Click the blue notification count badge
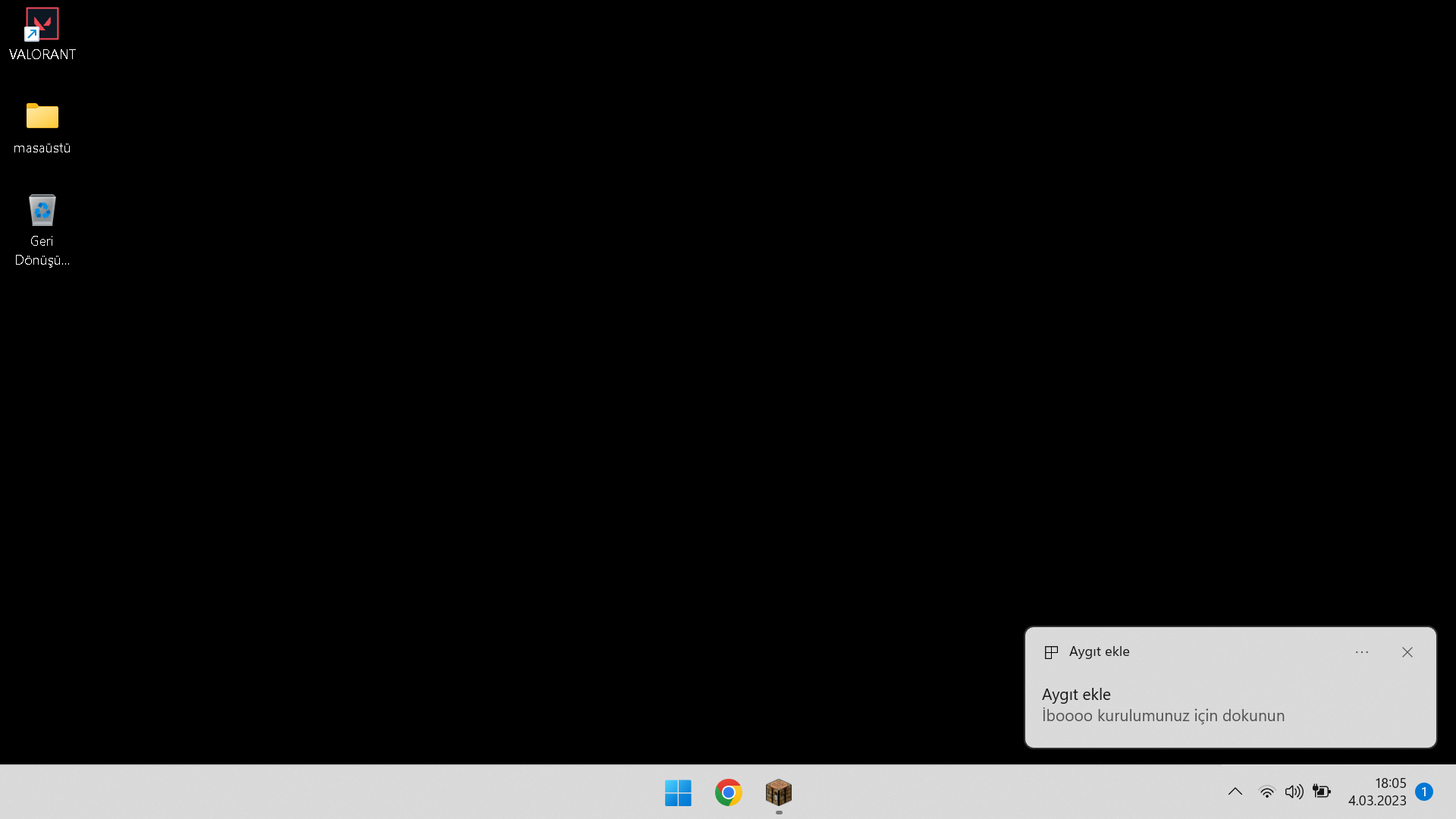1456x819 pixels. (x=1424, y=792)
